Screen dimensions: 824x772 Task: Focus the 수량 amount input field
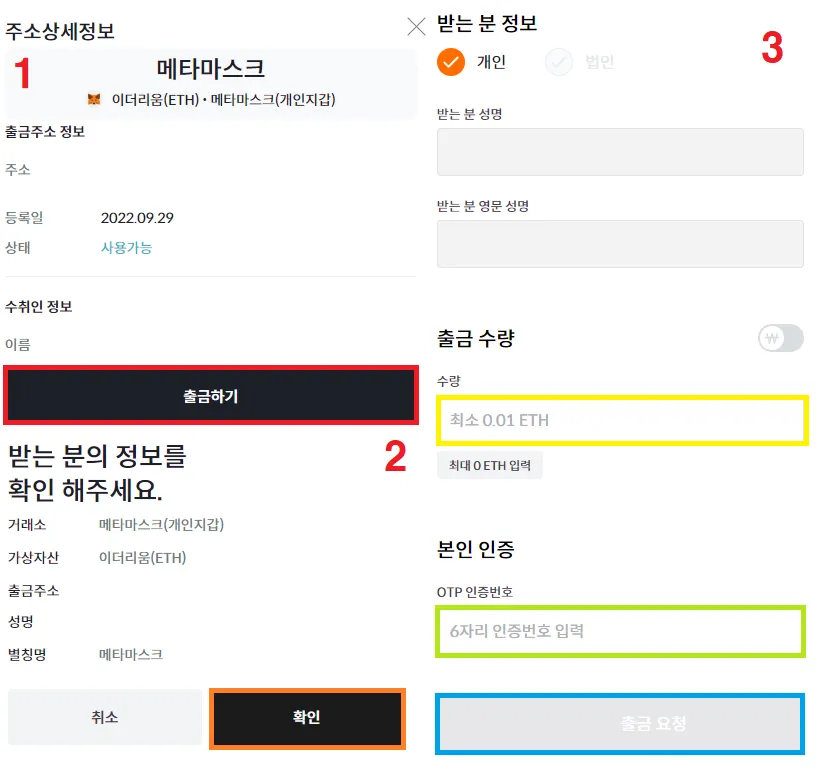(x=621, y=420)
